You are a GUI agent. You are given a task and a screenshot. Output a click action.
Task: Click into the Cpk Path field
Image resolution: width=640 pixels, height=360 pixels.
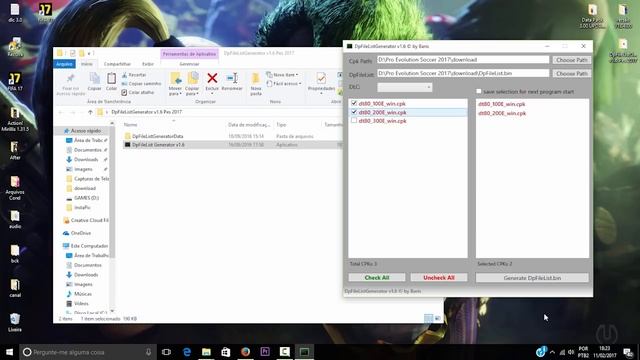point(463,60)
